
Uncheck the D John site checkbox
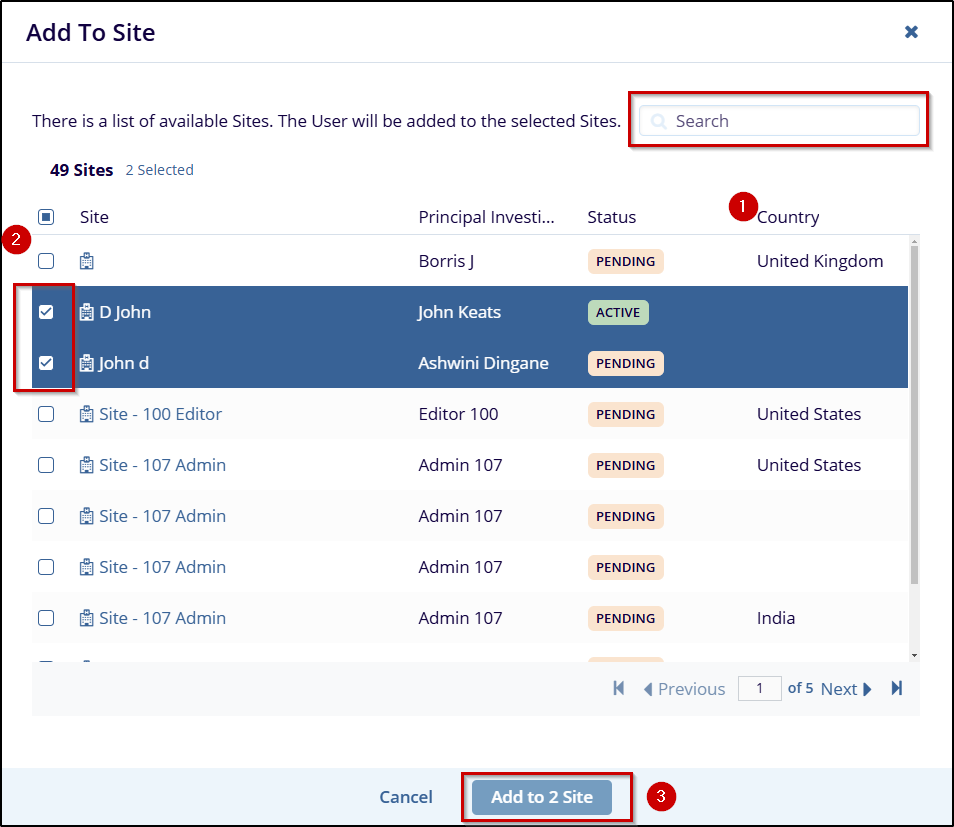[46, 312]
